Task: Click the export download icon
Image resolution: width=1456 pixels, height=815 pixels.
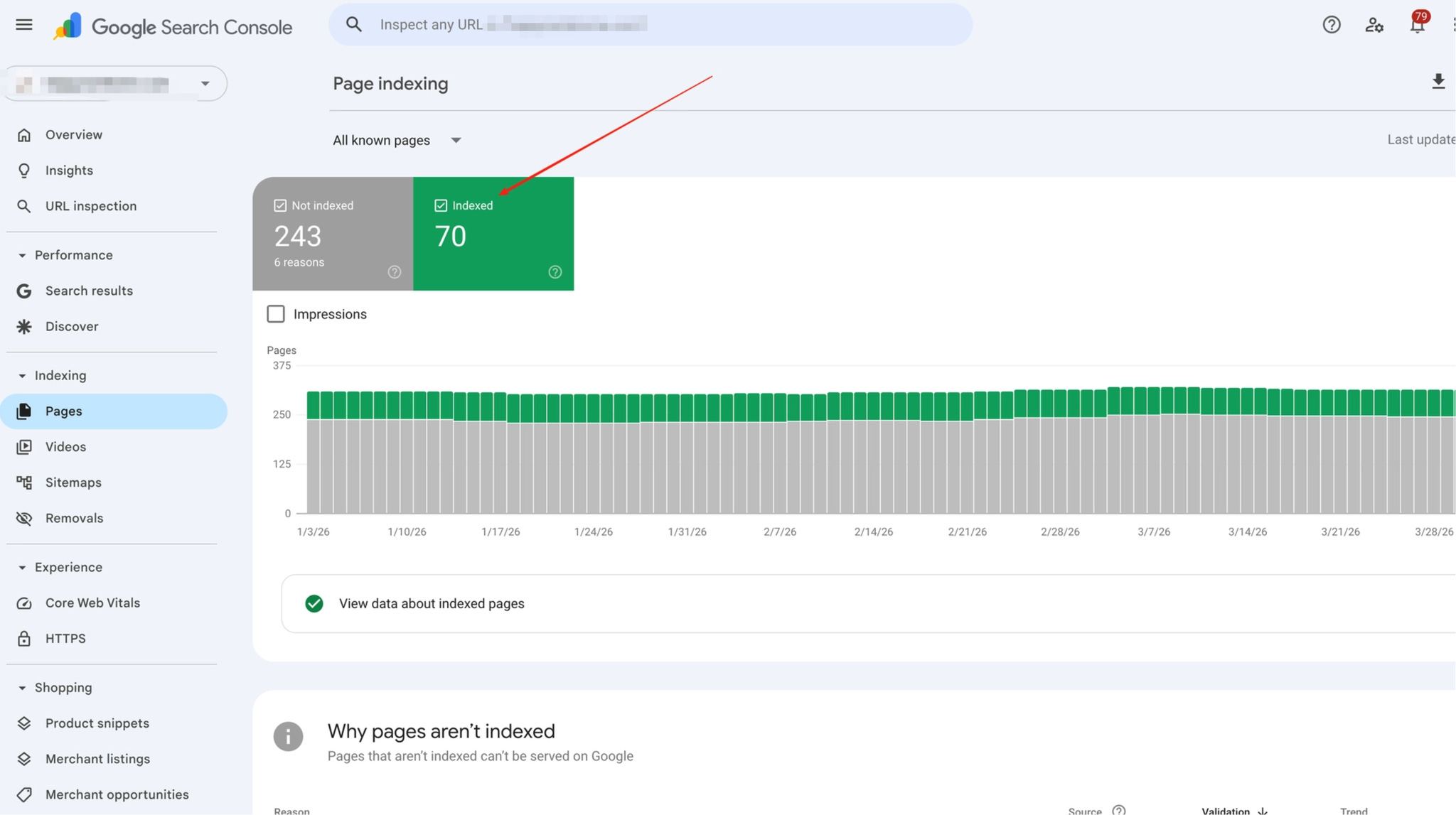Action: click(x=1438, y=82)
